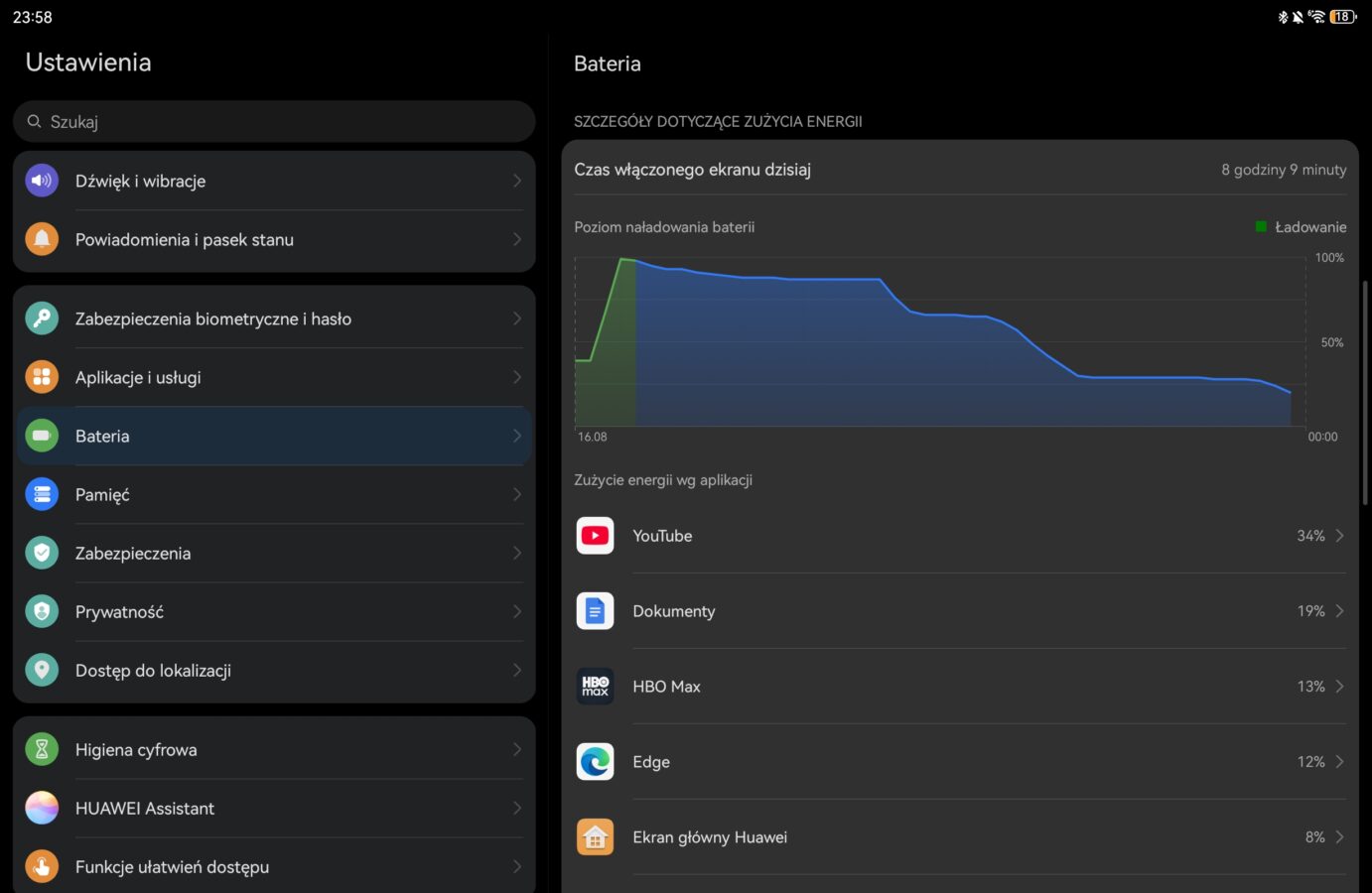Click the Zużycie energii wg aplikacji heading
This screenshot has height=893, width=1372.
click(663, 480)
